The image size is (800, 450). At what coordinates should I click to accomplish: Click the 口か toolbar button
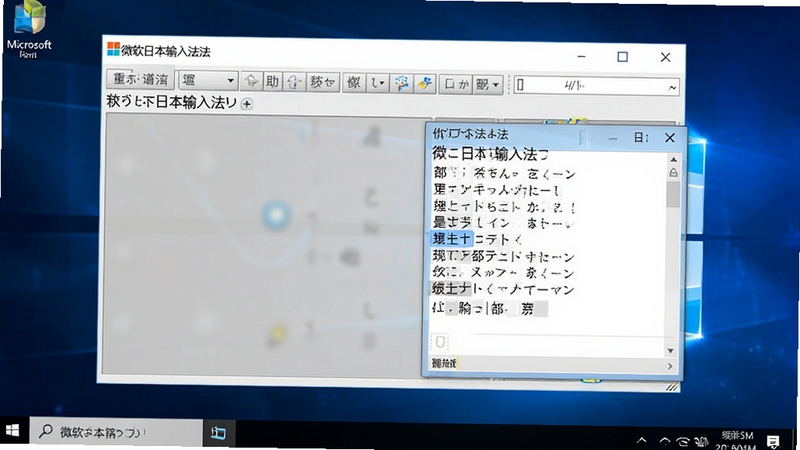tap(456, 84)
